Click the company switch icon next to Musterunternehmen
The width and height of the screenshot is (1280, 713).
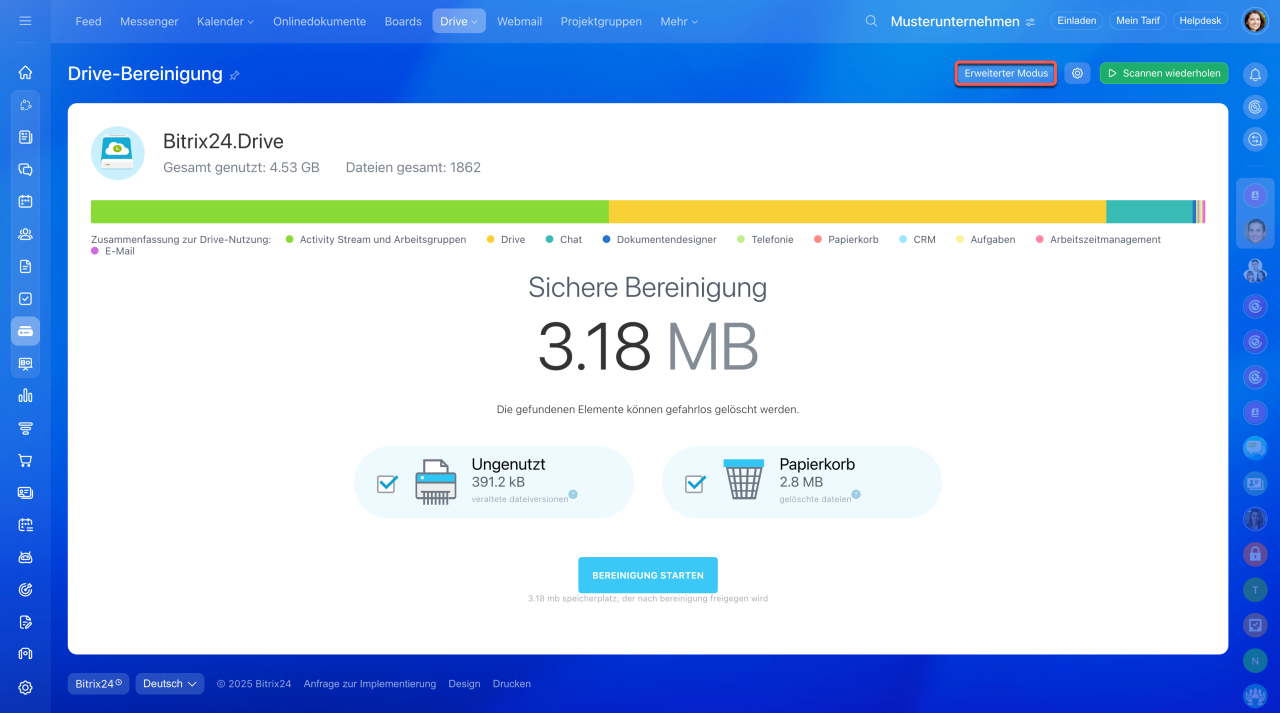point(1030,22)
